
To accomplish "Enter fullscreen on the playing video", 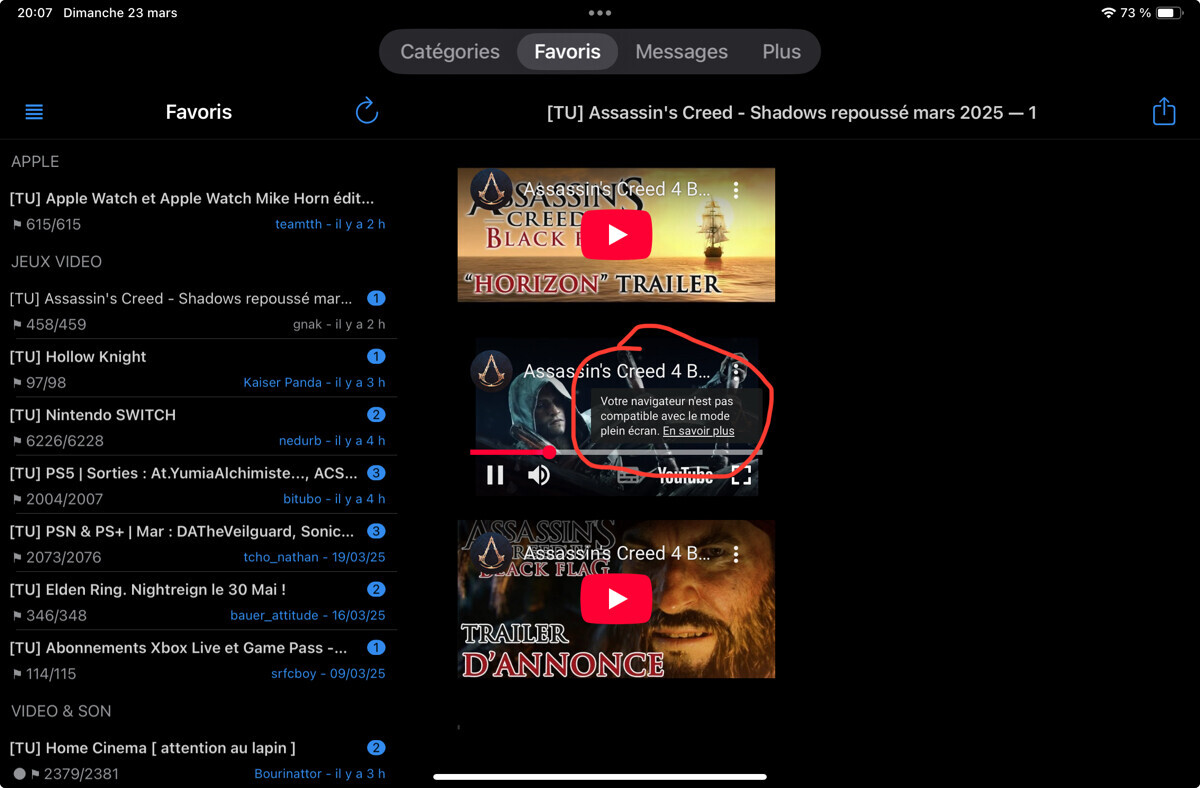I will click(x=741, y=475).
